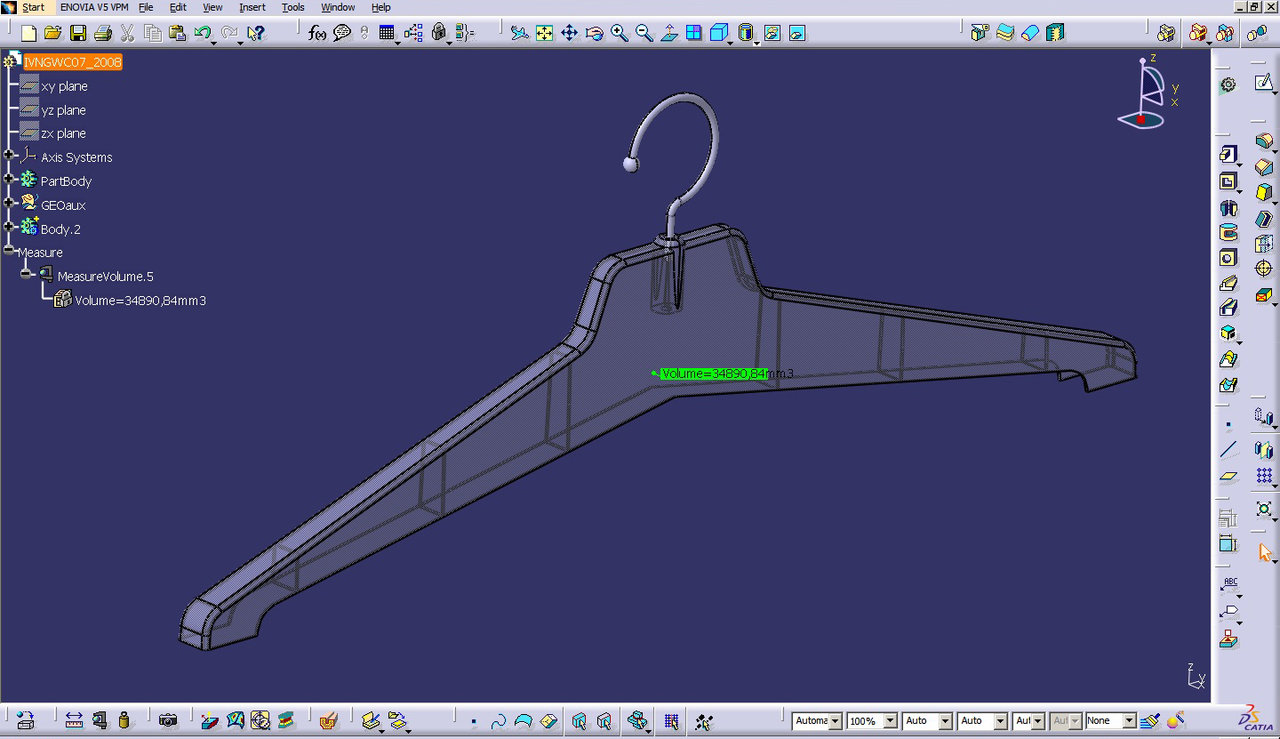Open a file with the Open folder icon
The image size is (1280, 739).
[54, 33]
